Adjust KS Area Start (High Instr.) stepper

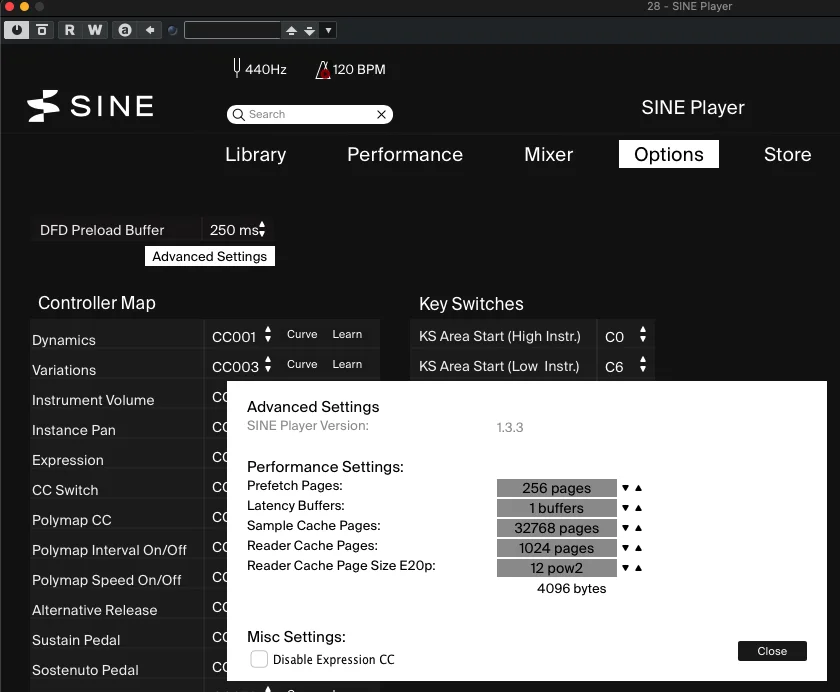(x=643, y=335)
